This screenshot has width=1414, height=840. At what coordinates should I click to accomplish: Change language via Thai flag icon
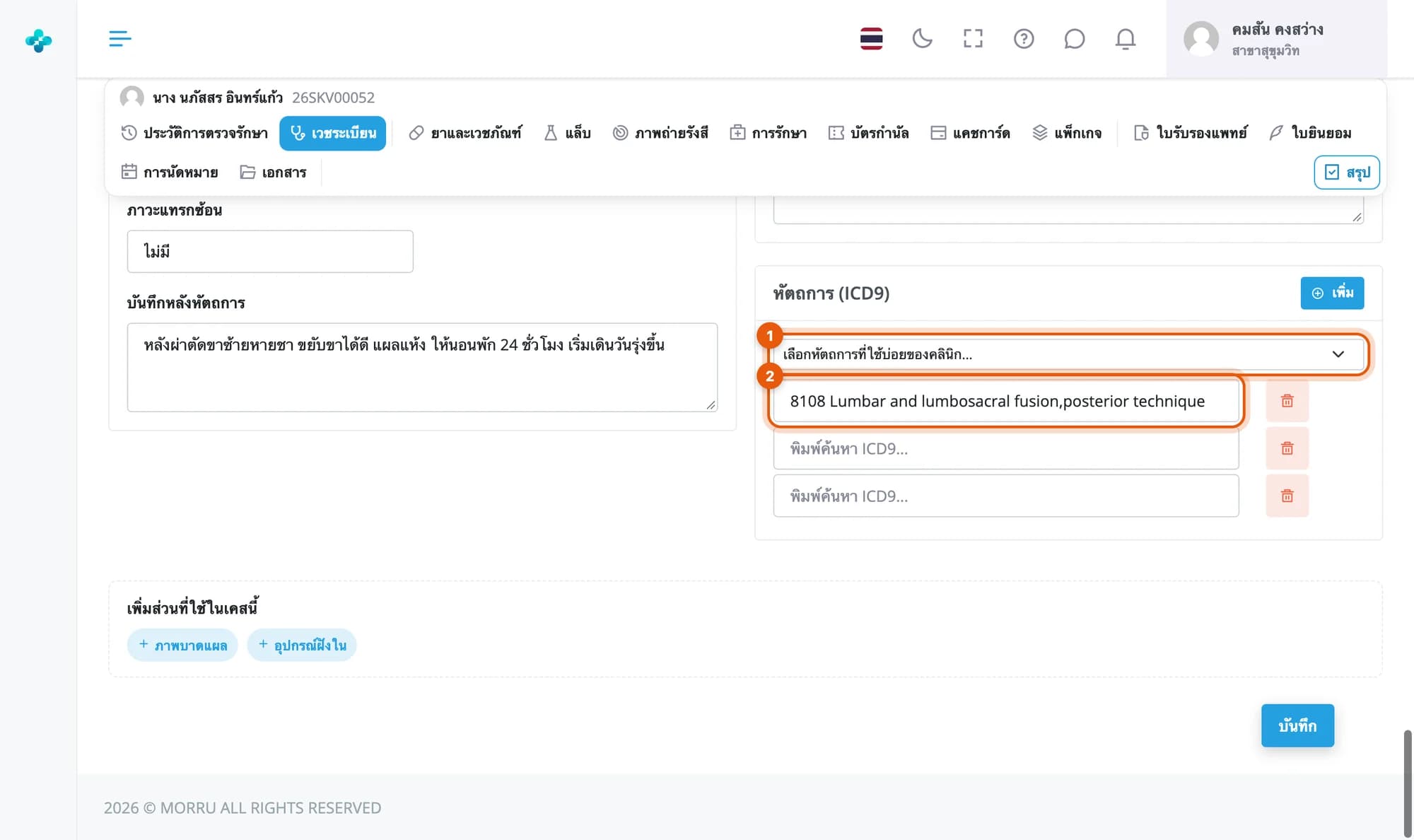pos(871,39)
